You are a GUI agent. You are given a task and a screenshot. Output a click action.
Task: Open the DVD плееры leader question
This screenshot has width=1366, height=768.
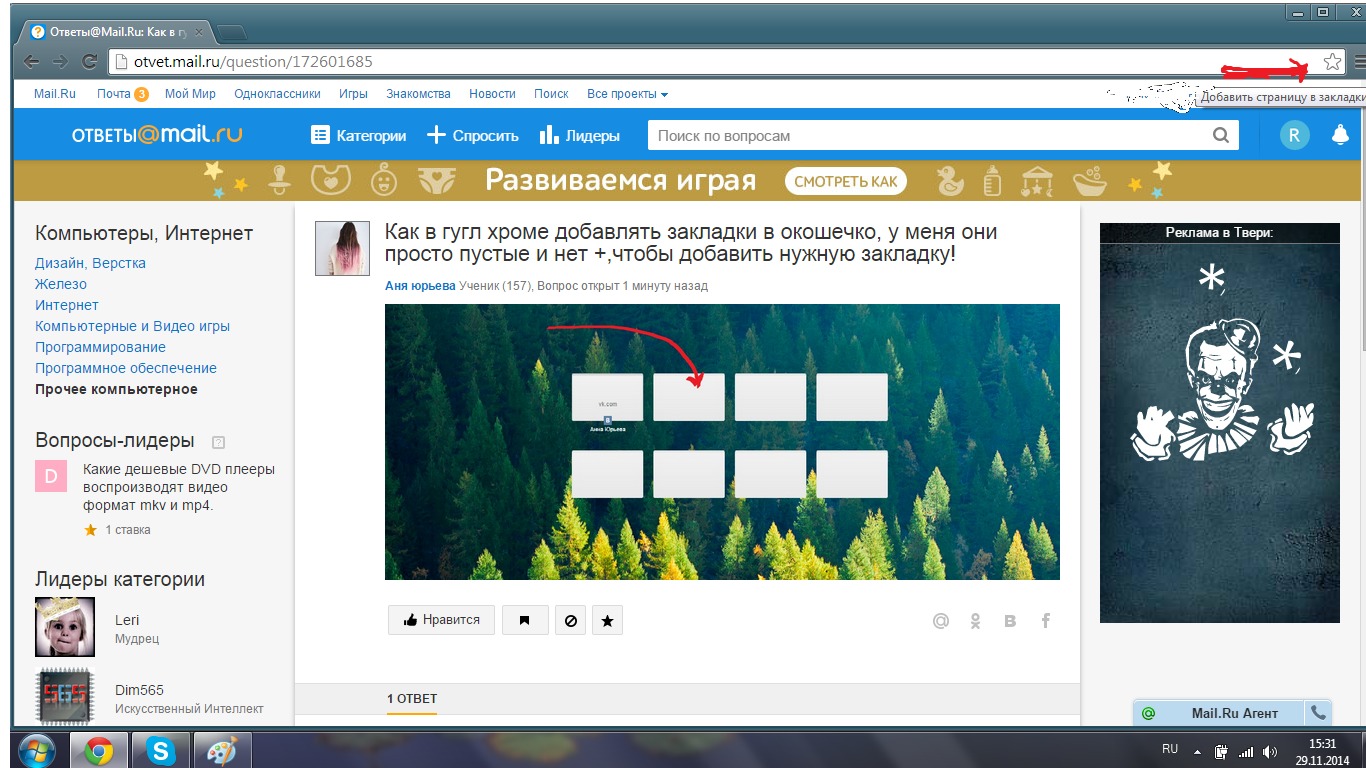tap(179, 487)
